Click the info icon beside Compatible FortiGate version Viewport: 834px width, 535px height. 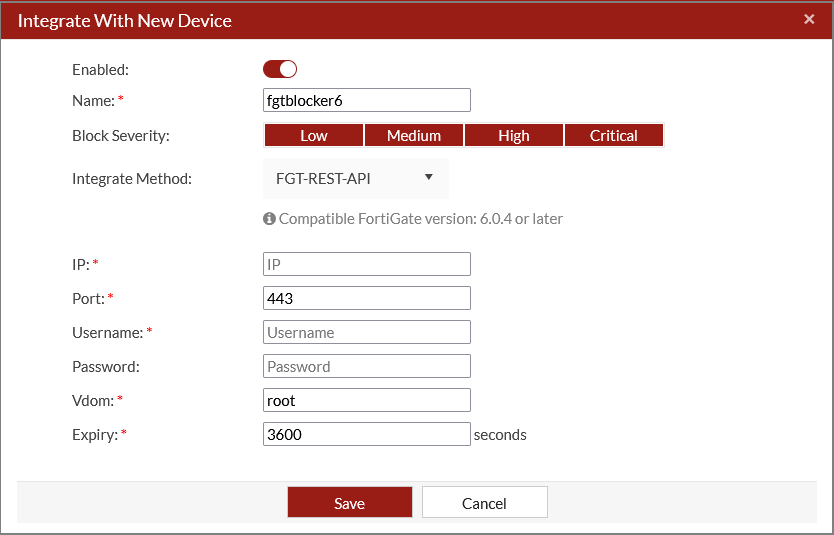269,218
